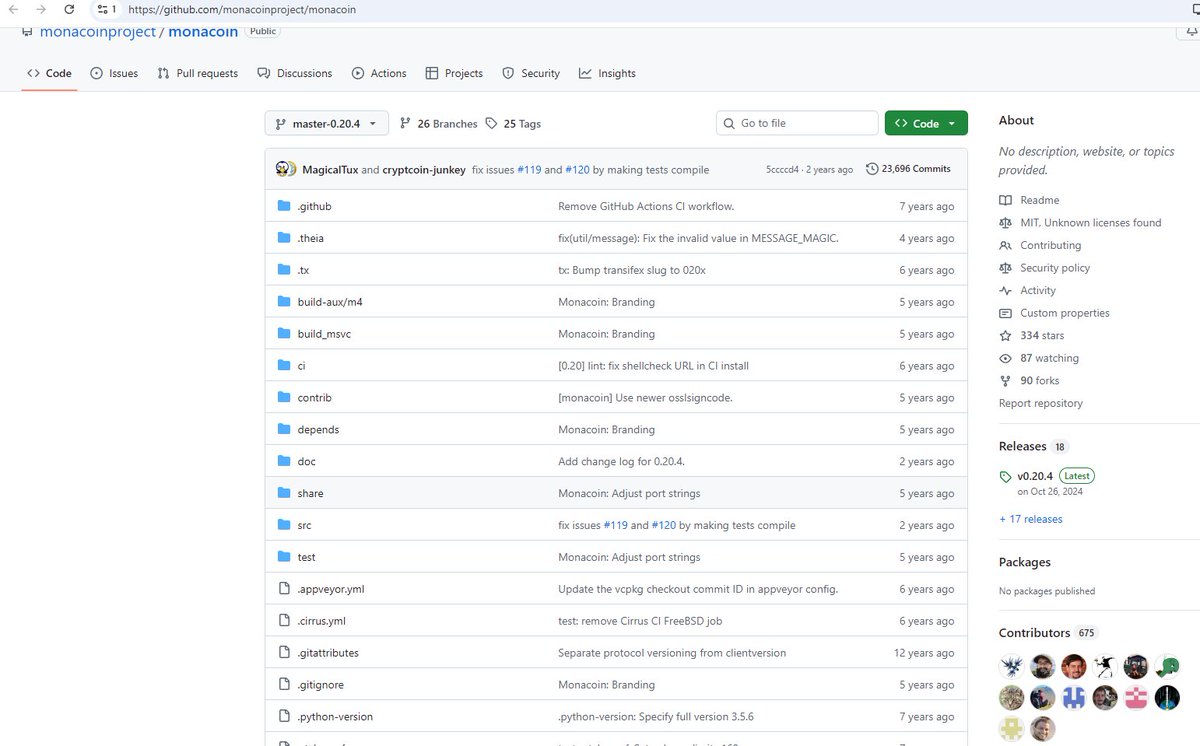Screen dimensions: 1200x746
Task: Open the Discussions tab
Action: coord(294,73)
